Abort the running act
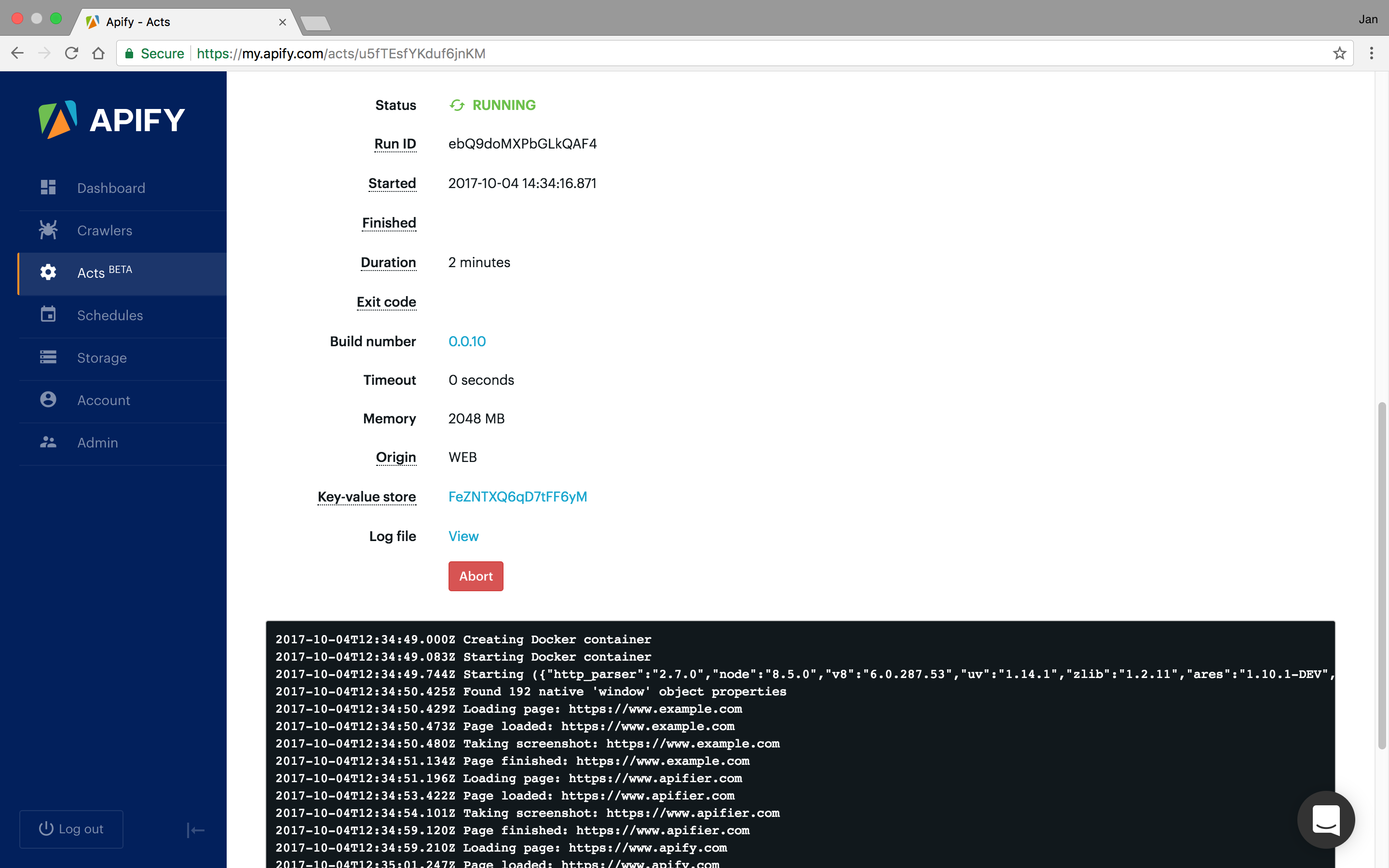 (x=475, y=576)
